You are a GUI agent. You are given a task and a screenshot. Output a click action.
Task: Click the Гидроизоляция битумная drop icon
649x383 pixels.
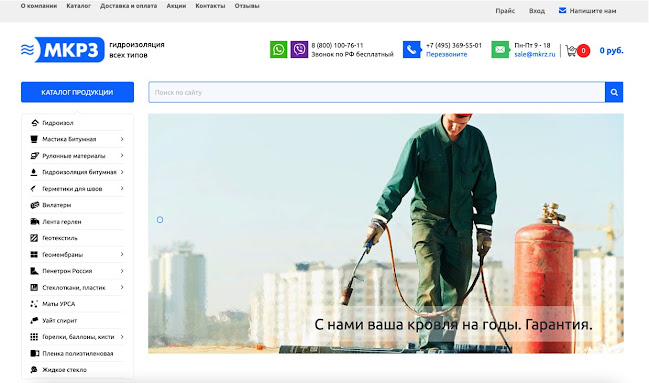pyautogui.click(x=34, y=172)
